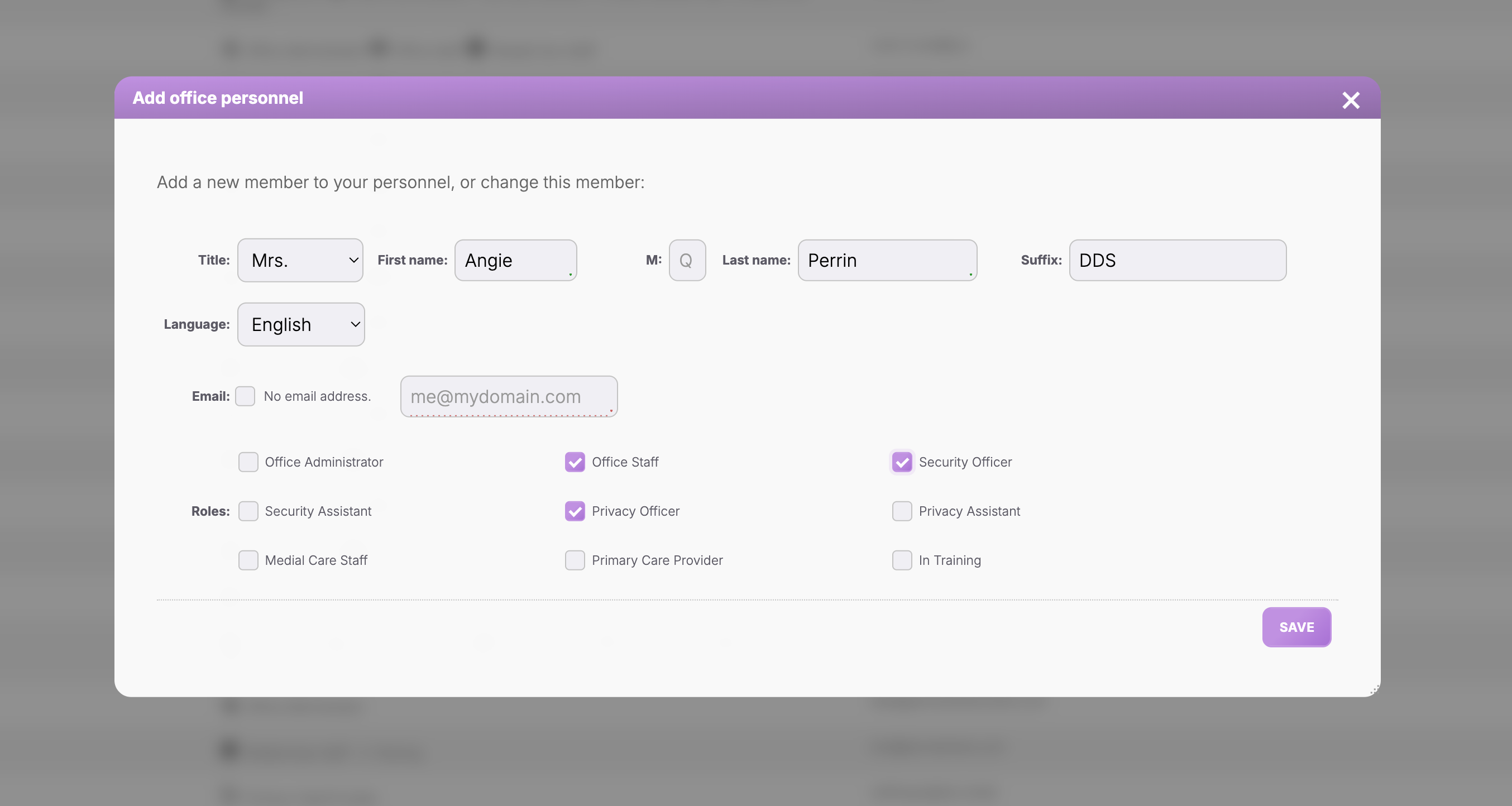
Task: Check the No email address checkbox
Action: pyautogui.click(x=245, y=396)
